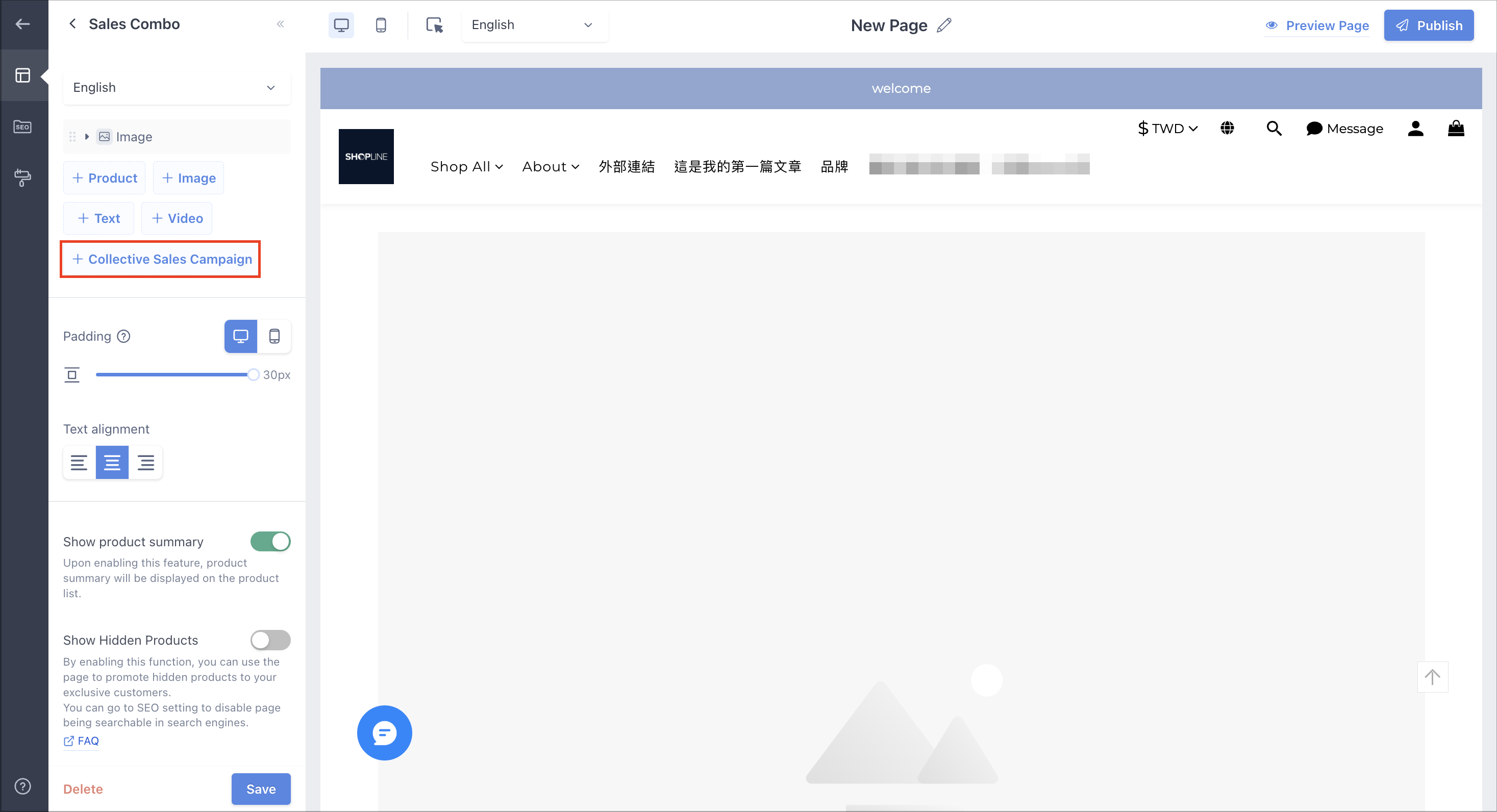
Task: Click the welcome announcement bar
Action: (x=901, y=88)
